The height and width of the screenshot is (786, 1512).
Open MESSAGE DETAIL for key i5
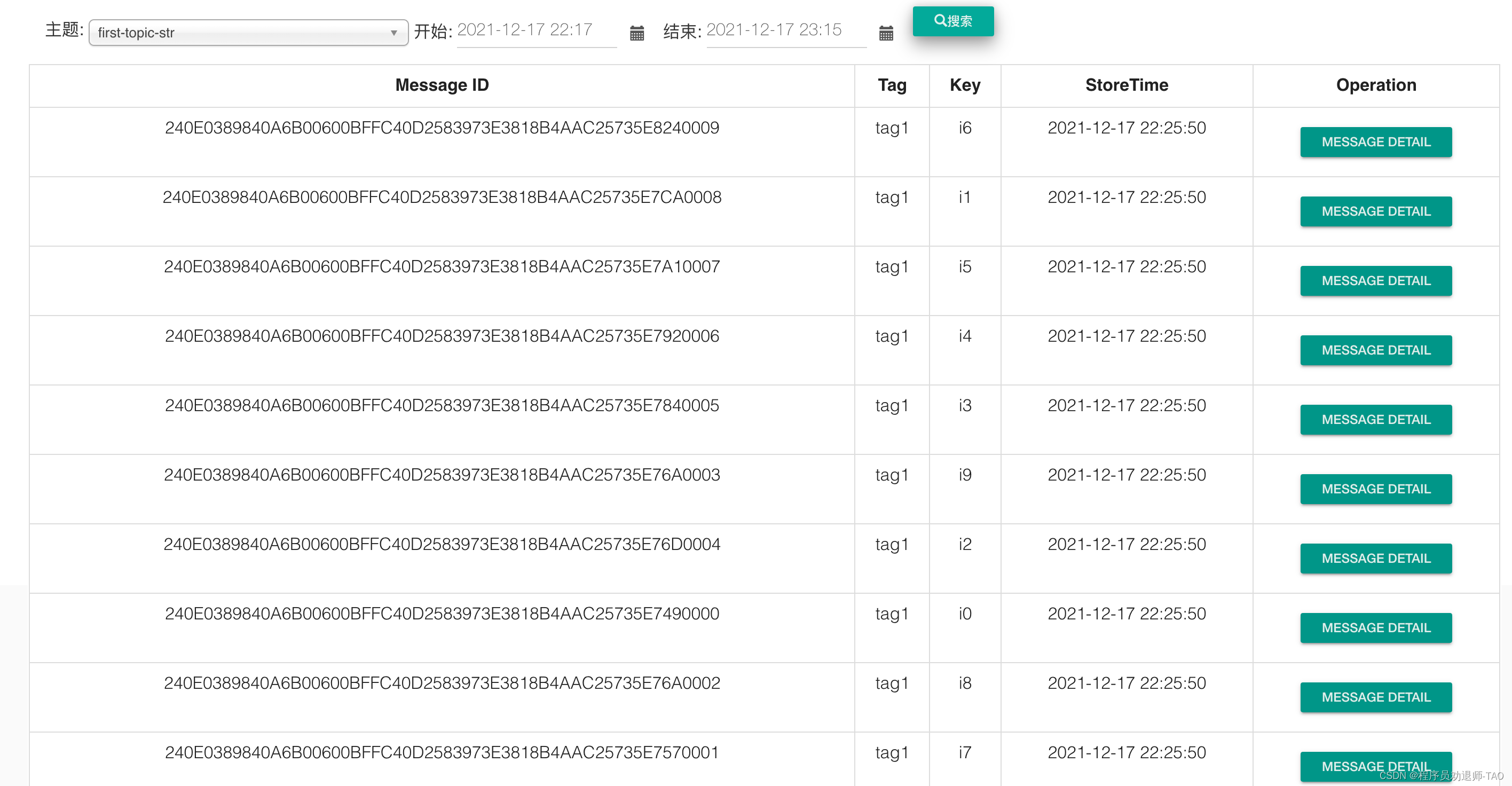click(x=1376, y=280)
